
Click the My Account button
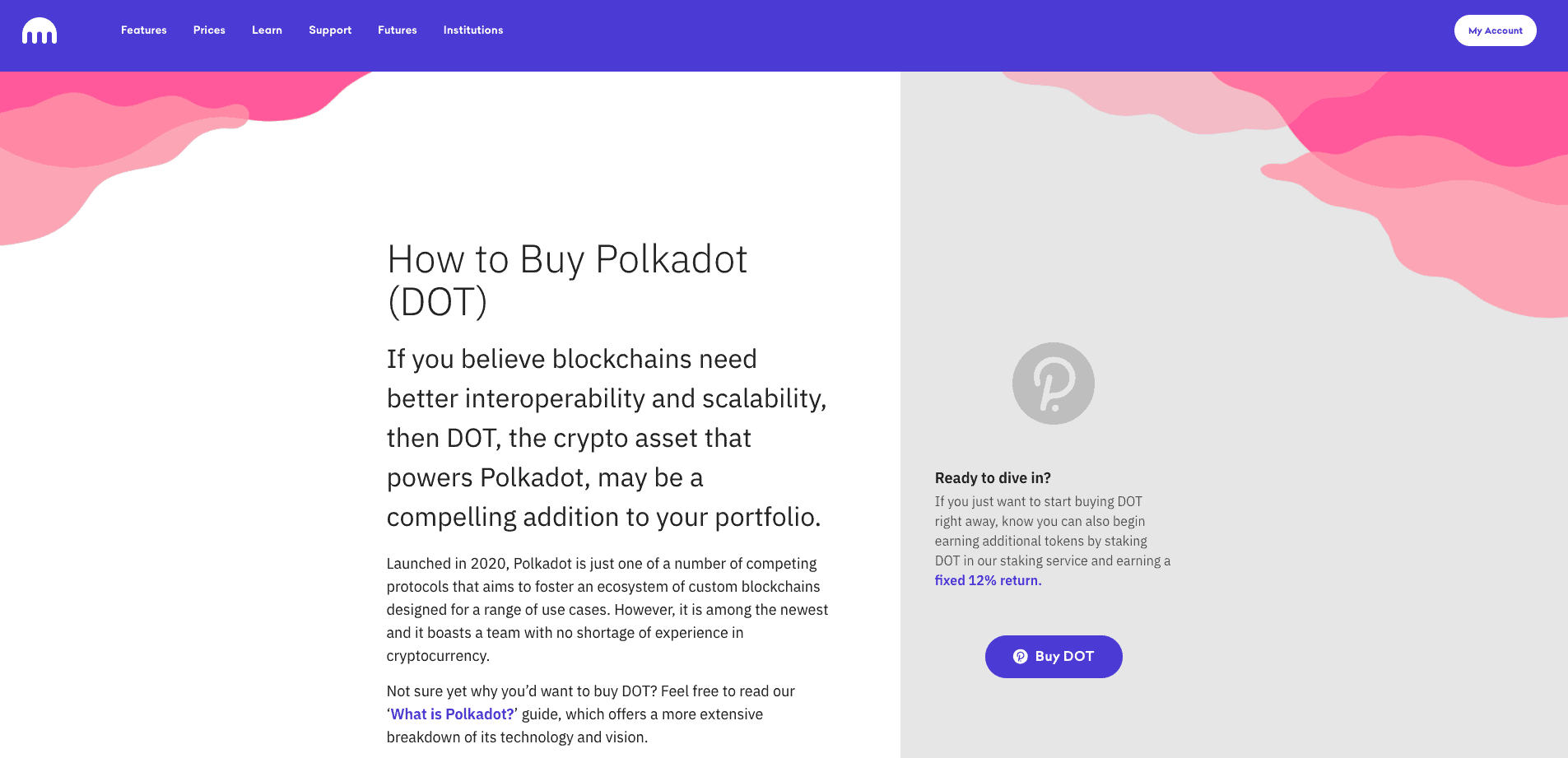[1495, 30]
